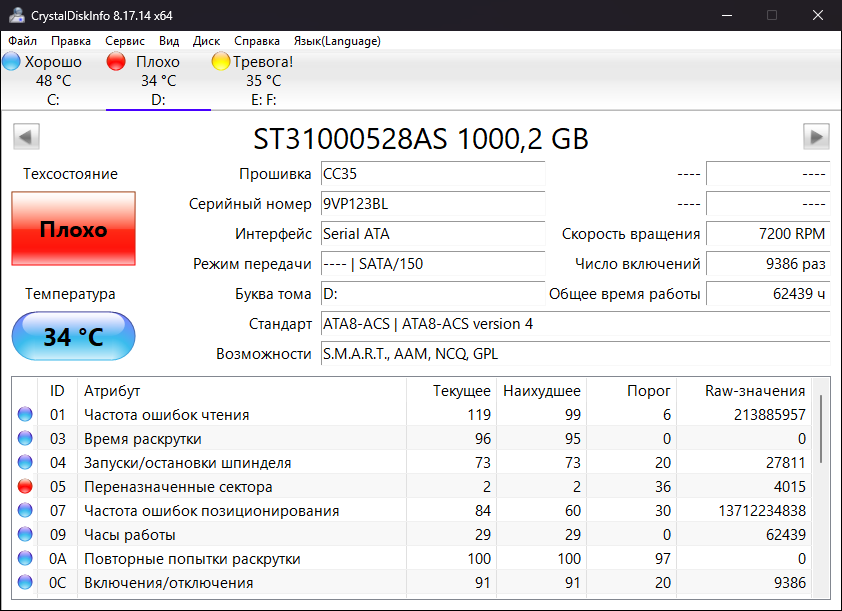
Task: Click the CrystalDiskInfo app icon in title bar
Action: pyautogui.click(x=17, y=15)
